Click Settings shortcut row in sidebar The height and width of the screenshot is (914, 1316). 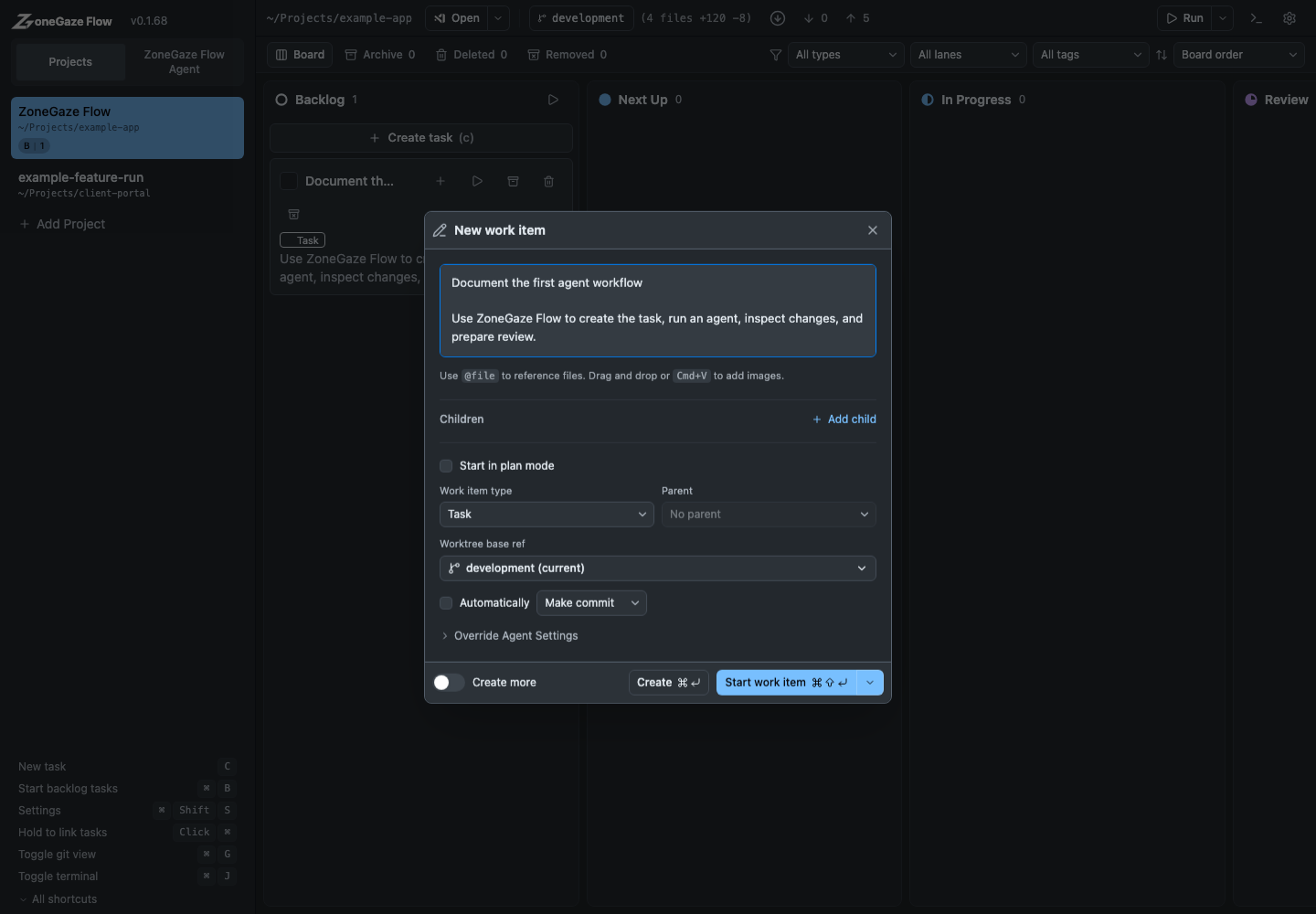126,811
